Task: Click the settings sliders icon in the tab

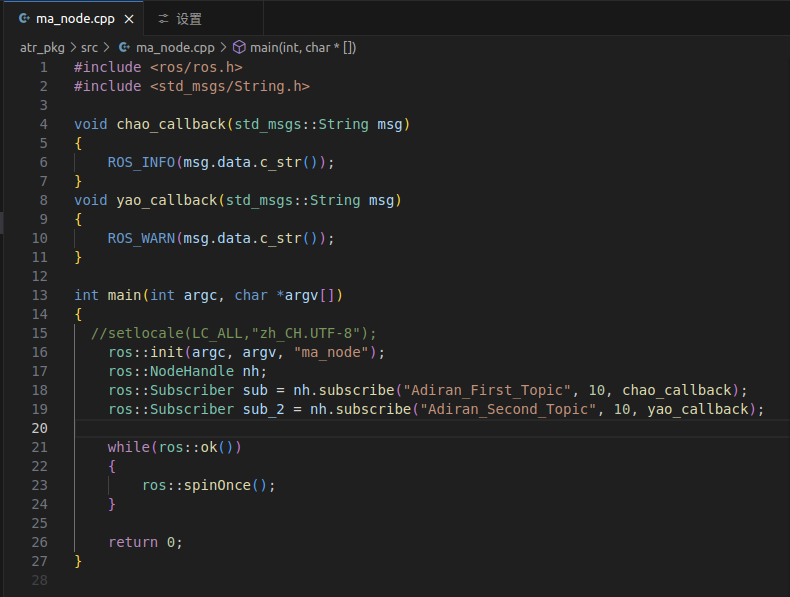Action: [x=163, y=19]
